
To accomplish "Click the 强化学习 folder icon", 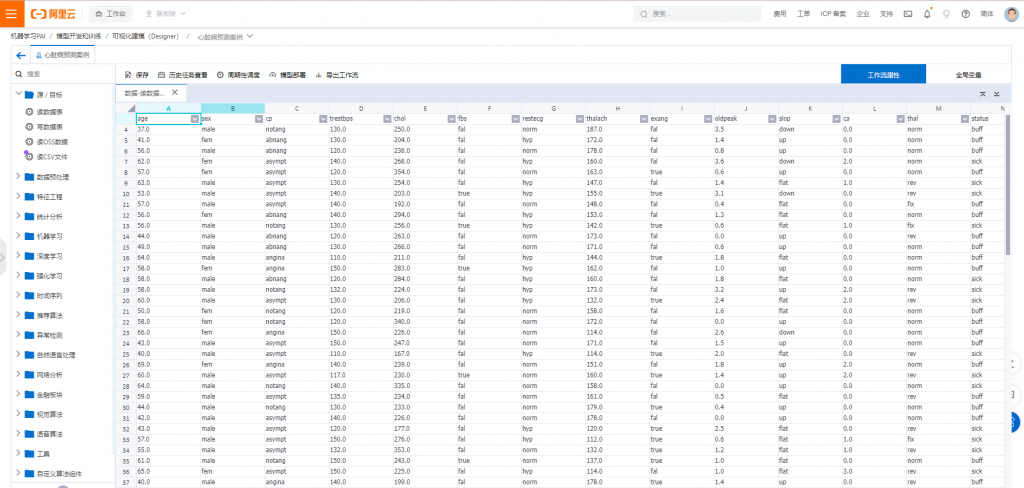I will click(29, 276).
